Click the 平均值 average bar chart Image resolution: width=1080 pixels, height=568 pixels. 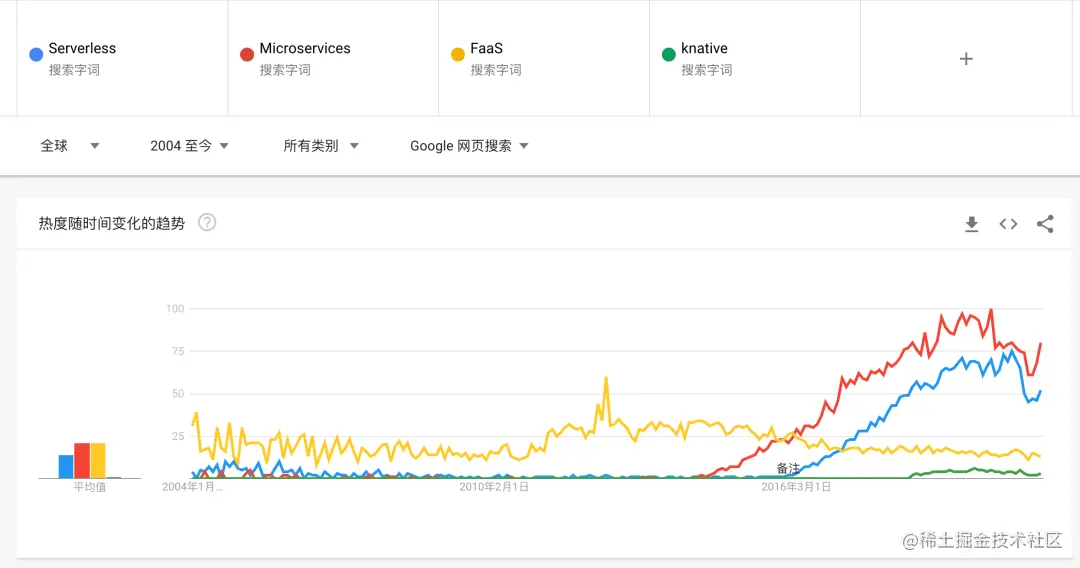[x=90, y=460]
